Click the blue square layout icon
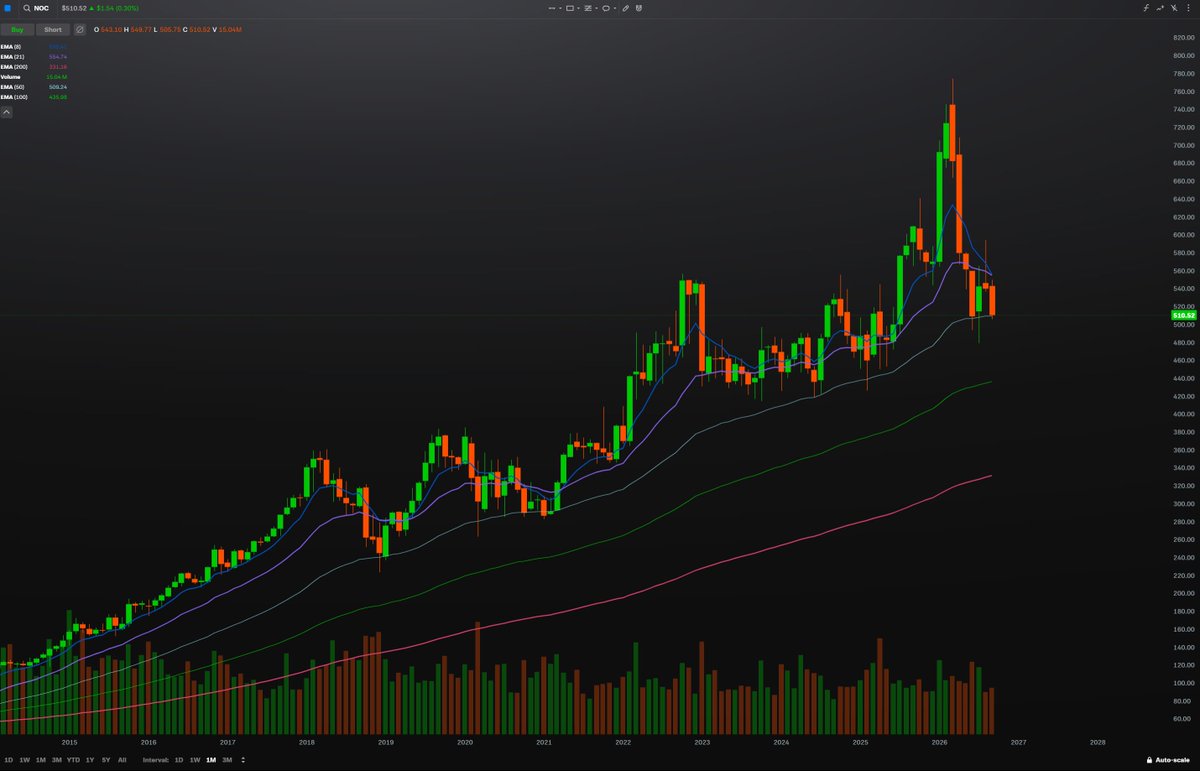Screen dimensions: 1200x771 click(x=8, y=8)
